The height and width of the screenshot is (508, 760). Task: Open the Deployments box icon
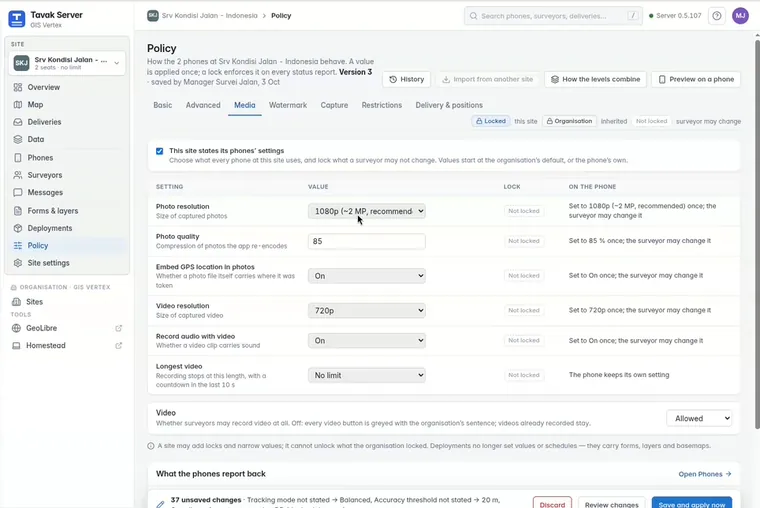[18, 228]
